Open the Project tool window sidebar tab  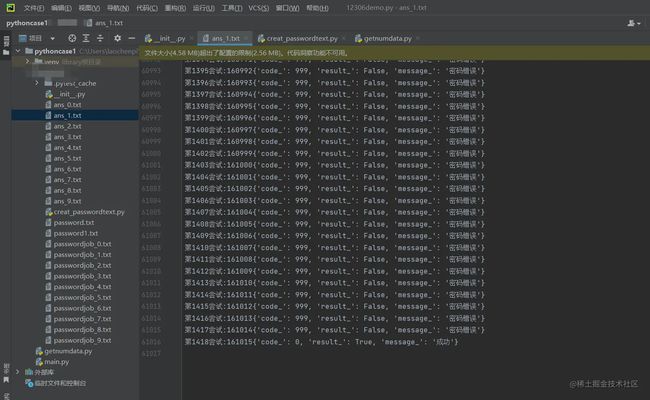[x=6, y=45]
